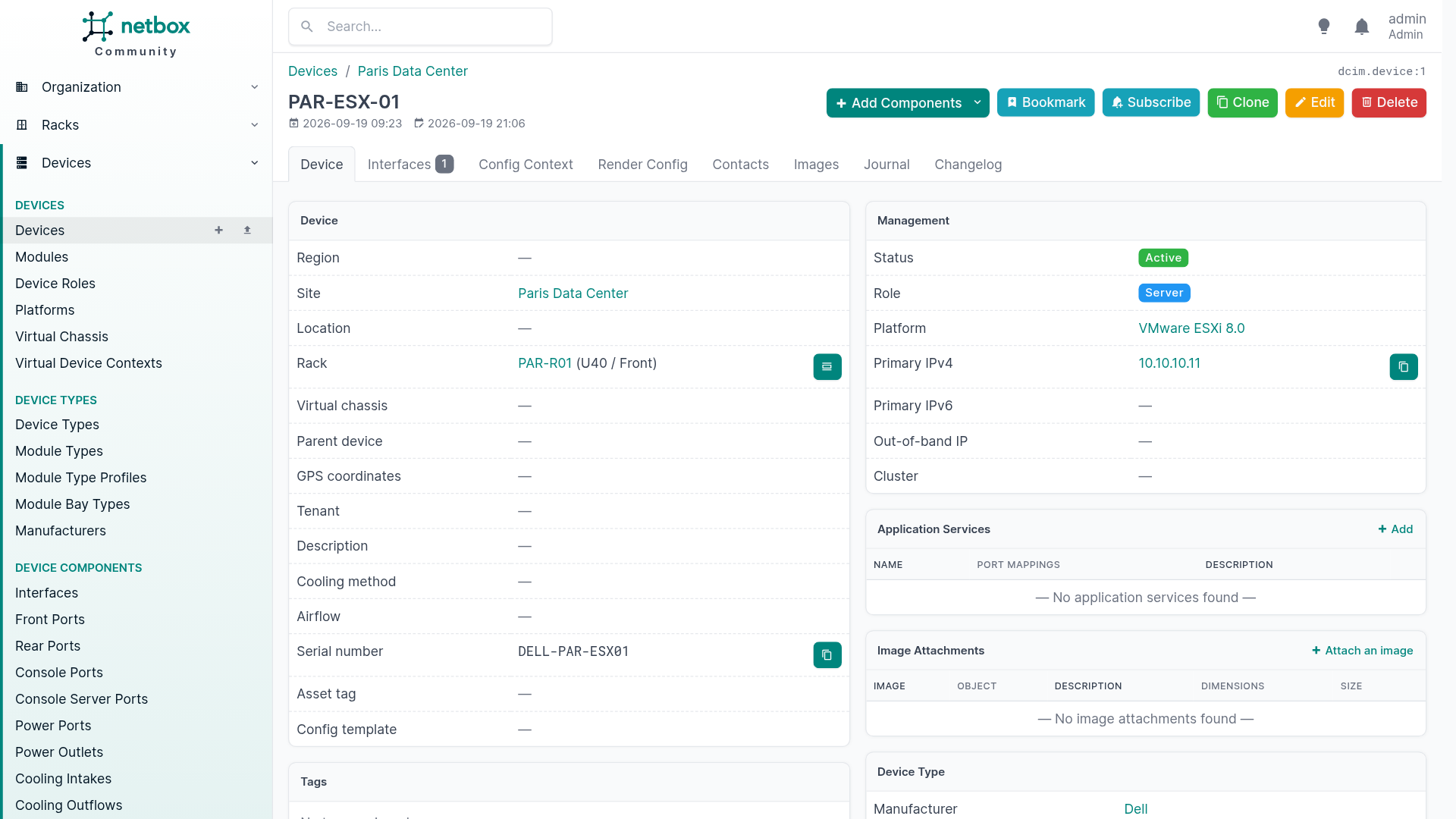This screenshot has height=819, width=1456.
Task: Open the 10.10.10.11 IP address link
Action: (1169, 363)
